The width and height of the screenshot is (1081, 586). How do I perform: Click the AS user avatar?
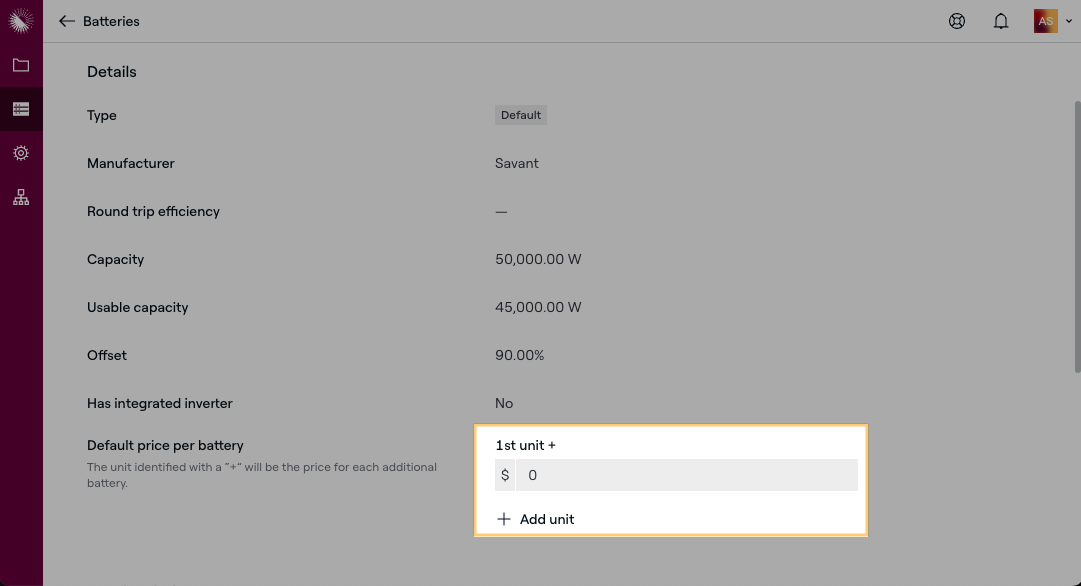1045,21
